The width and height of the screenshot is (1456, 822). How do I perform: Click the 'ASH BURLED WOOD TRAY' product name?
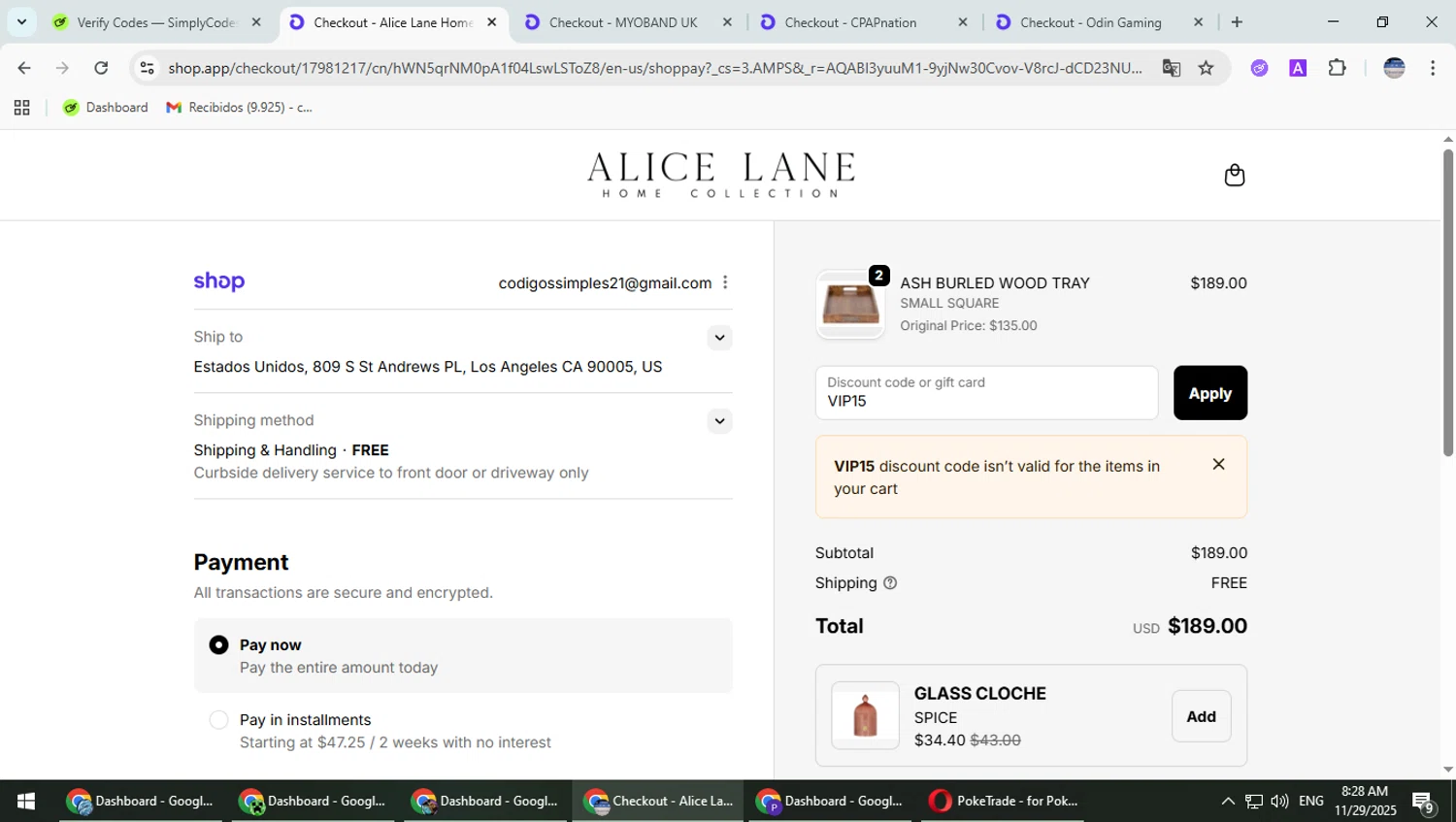pyautogui.click(x=995, y=283)
